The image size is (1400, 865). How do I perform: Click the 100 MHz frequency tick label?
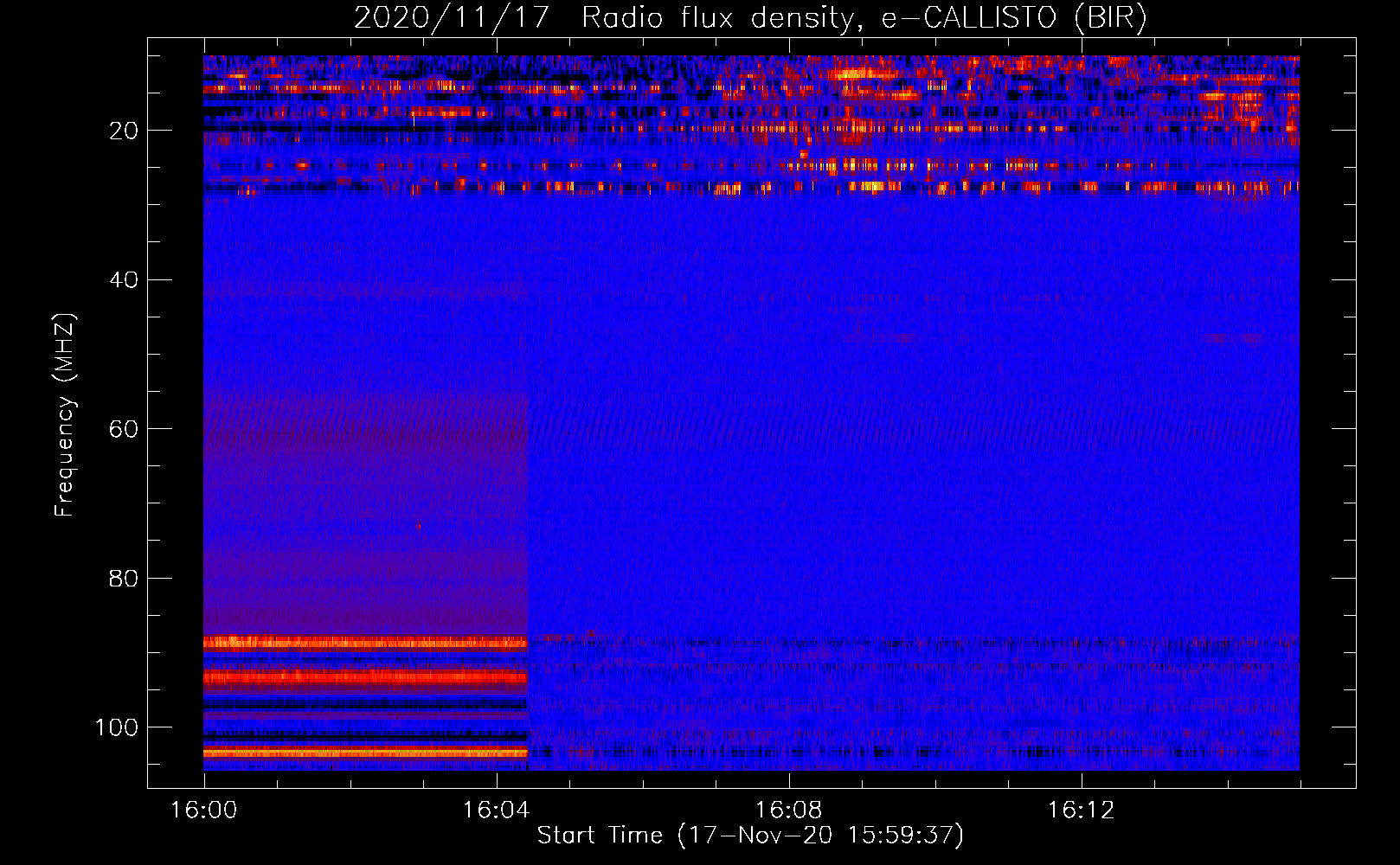pyautogui.click(x=116, y=727)
